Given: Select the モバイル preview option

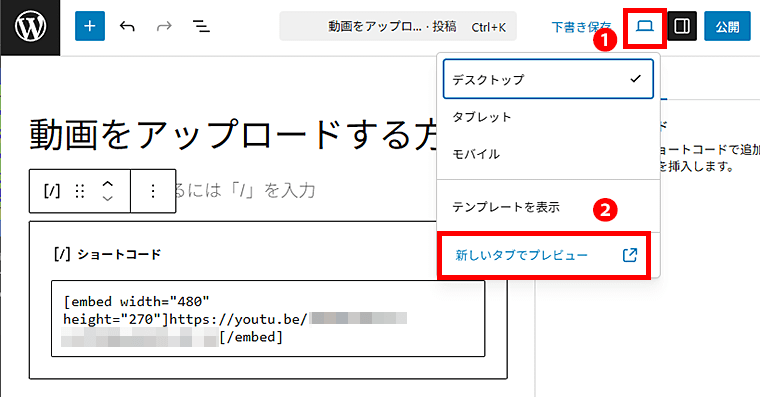Looking at the screenshot, I should (x=548, y=154).
